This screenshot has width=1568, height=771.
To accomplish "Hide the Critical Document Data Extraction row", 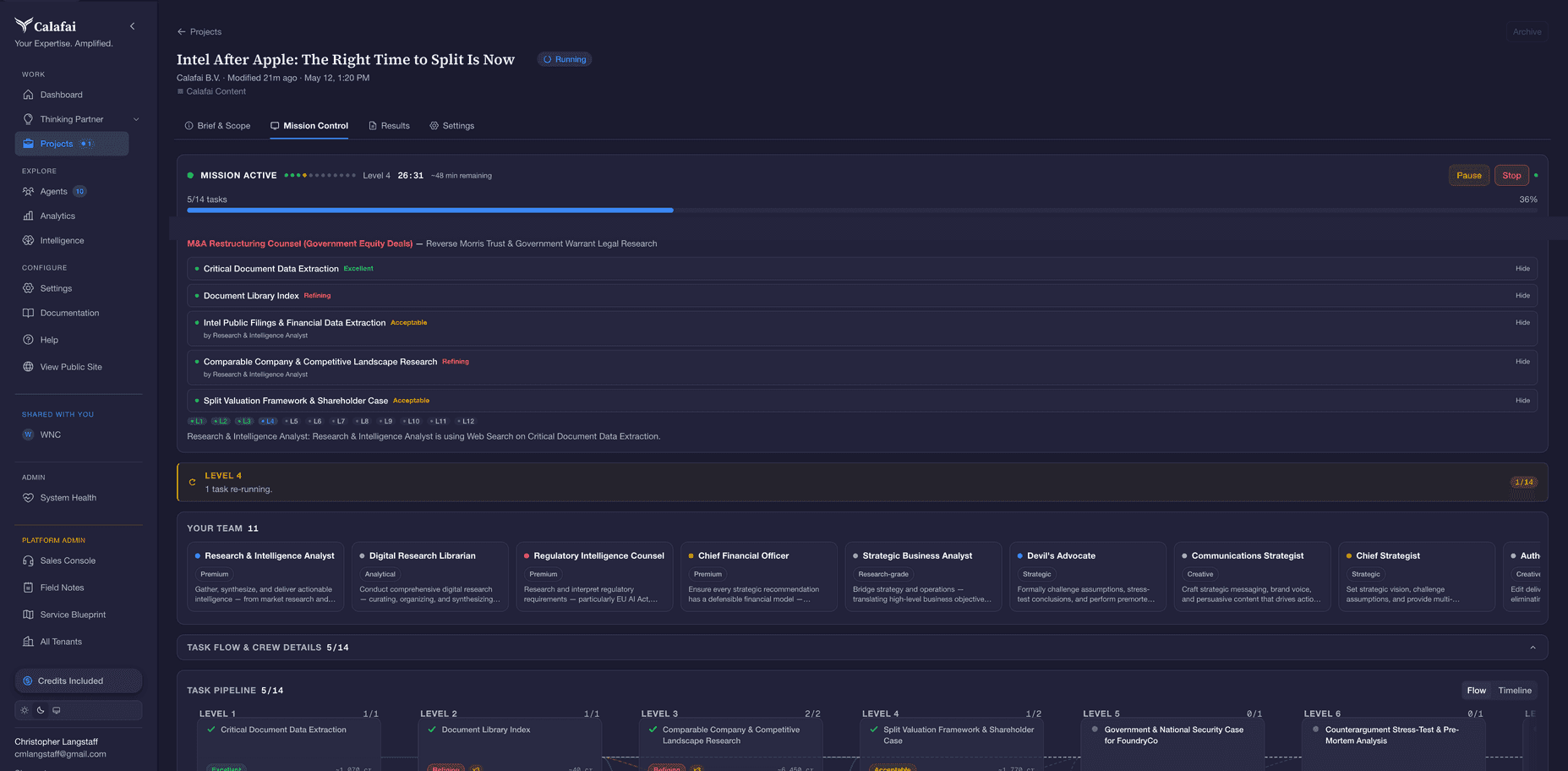I will 1522,269.
